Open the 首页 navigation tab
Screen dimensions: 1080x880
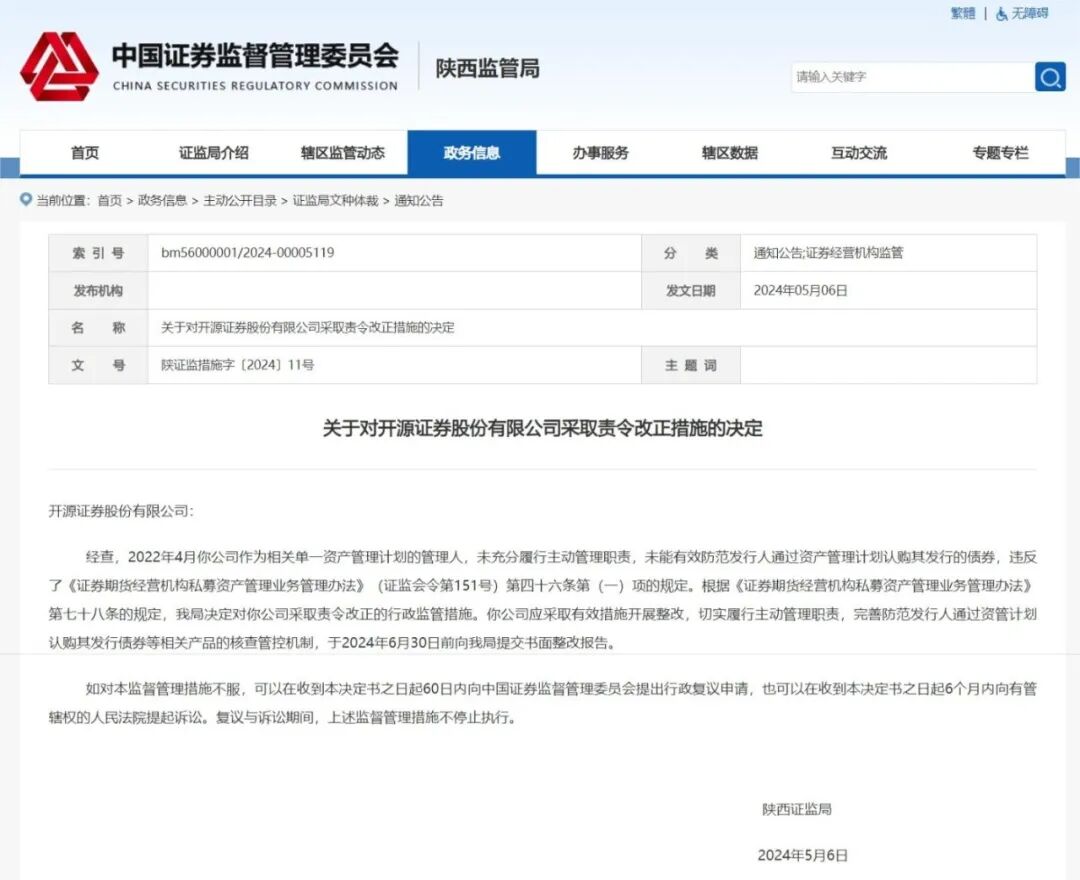(85, 152)
